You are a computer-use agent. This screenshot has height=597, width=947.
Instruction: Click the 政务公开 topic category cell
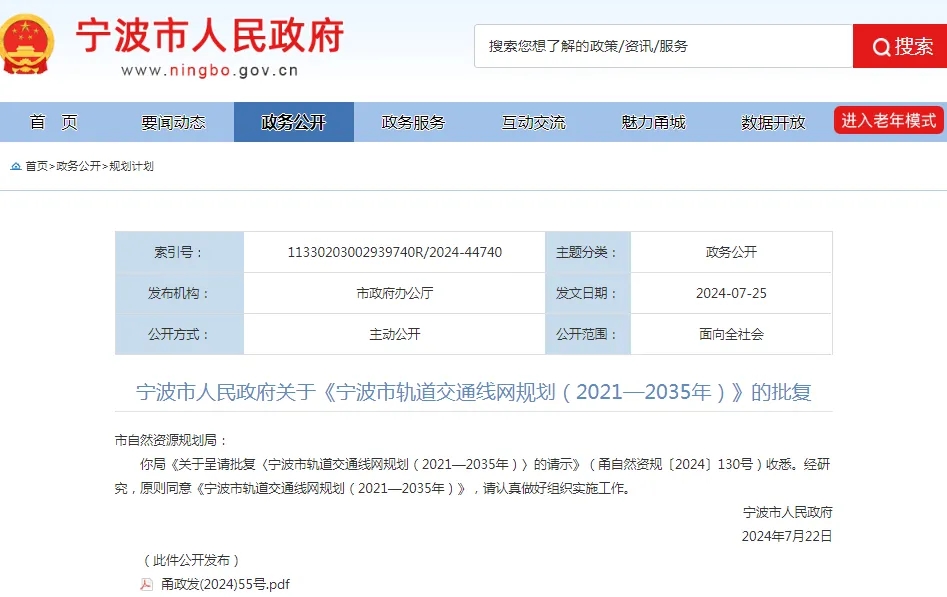tap(731, 252)
